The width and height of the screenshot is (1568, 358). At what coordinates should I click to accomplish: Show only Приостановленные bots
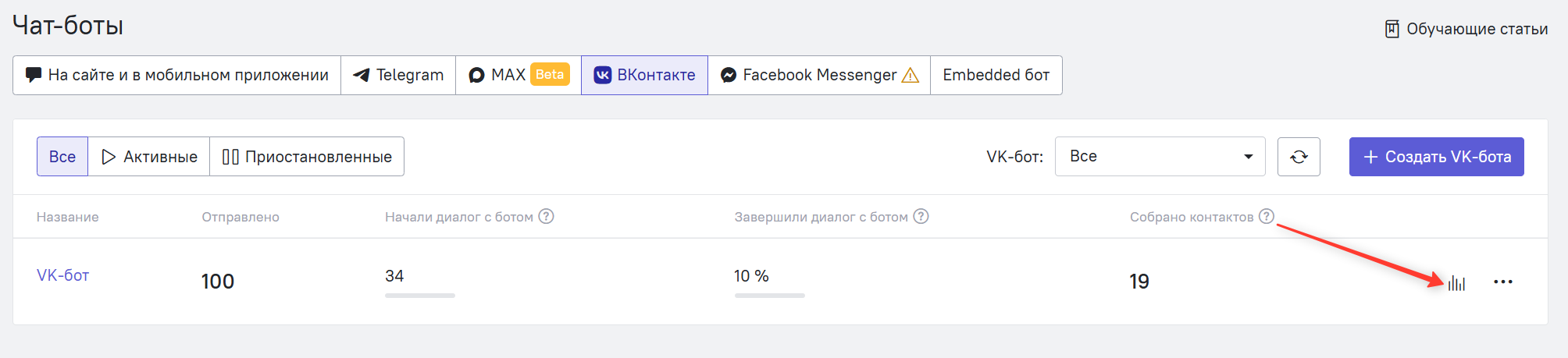point(307,157)
